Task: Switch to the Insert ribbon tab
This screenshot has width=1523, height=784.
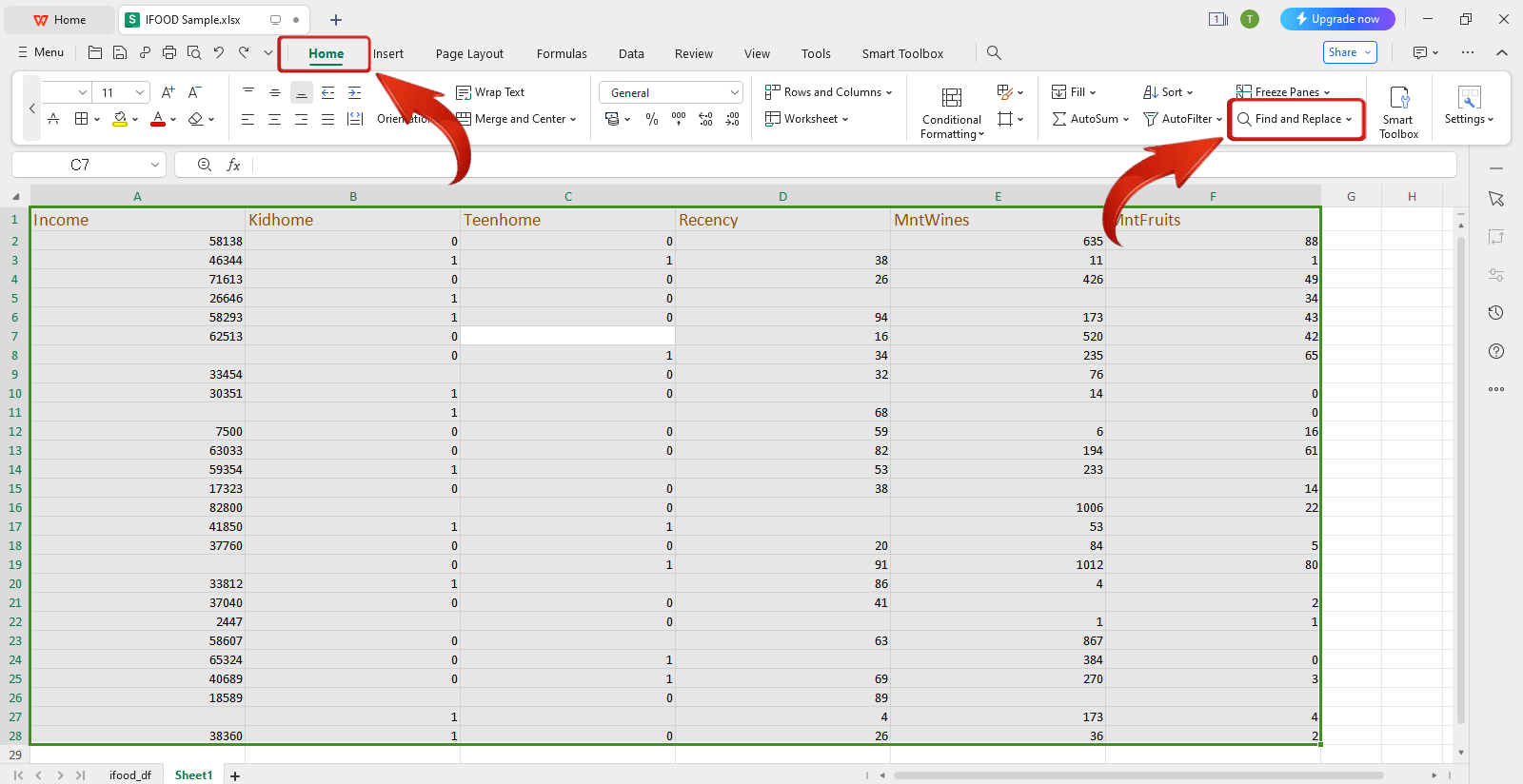Action: tap(388, 54)
